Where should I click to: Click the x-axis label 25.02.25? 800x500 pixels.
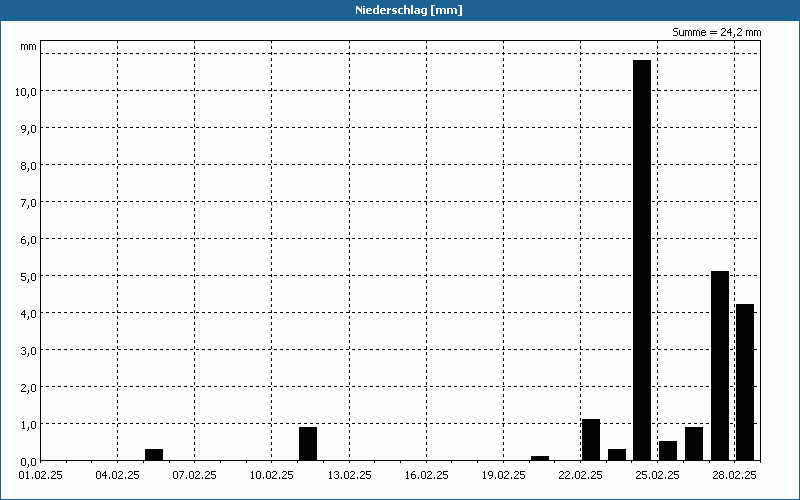point(658,476)
